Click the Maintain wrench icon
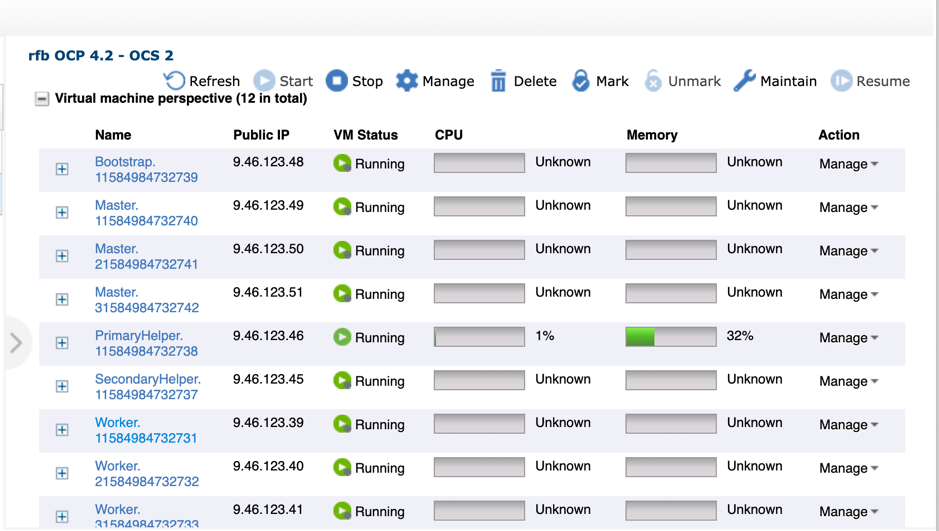Screen dimensions: 939x531 (x=744, y=80)
